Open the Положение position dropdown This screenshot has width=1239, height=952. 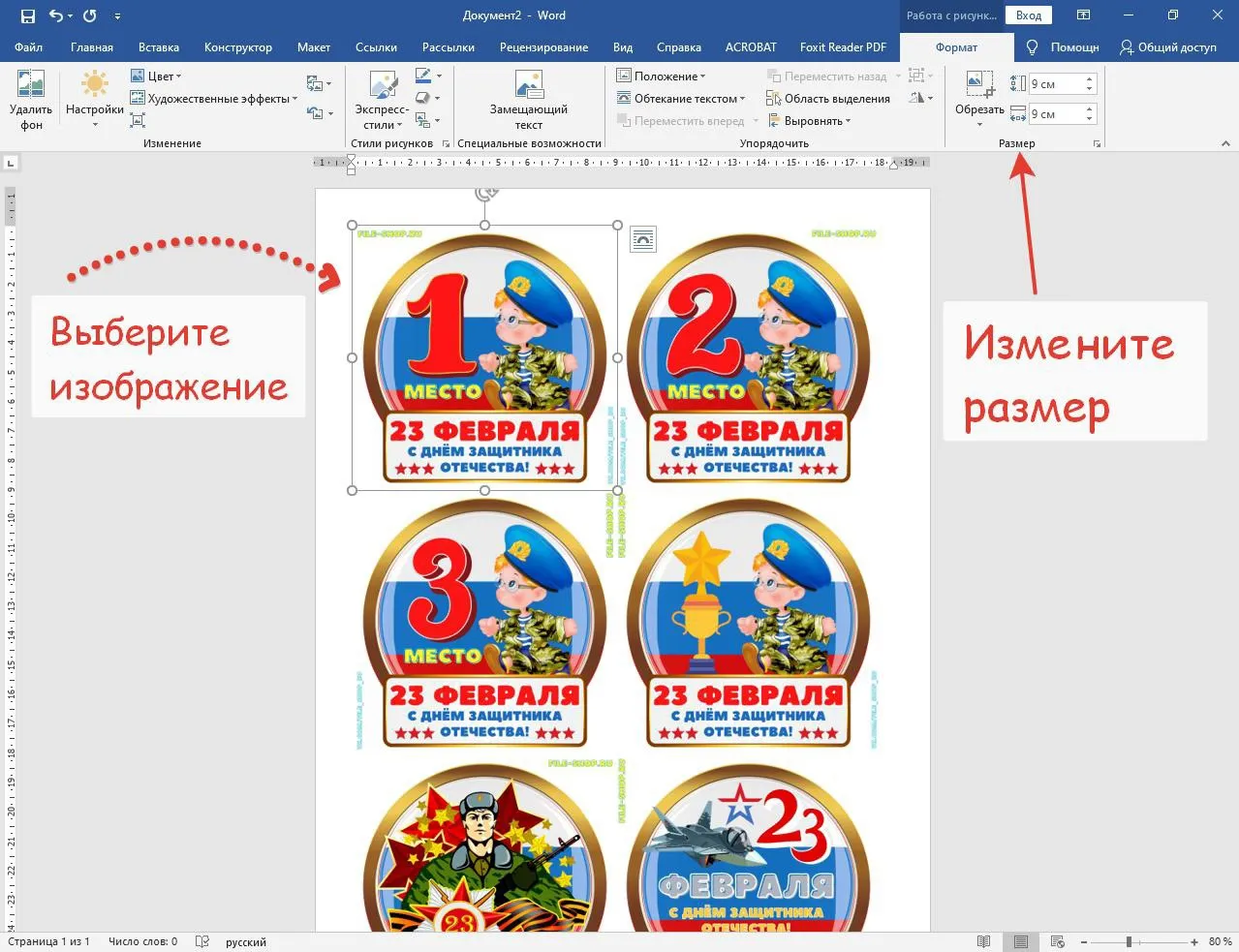point(662,77)
